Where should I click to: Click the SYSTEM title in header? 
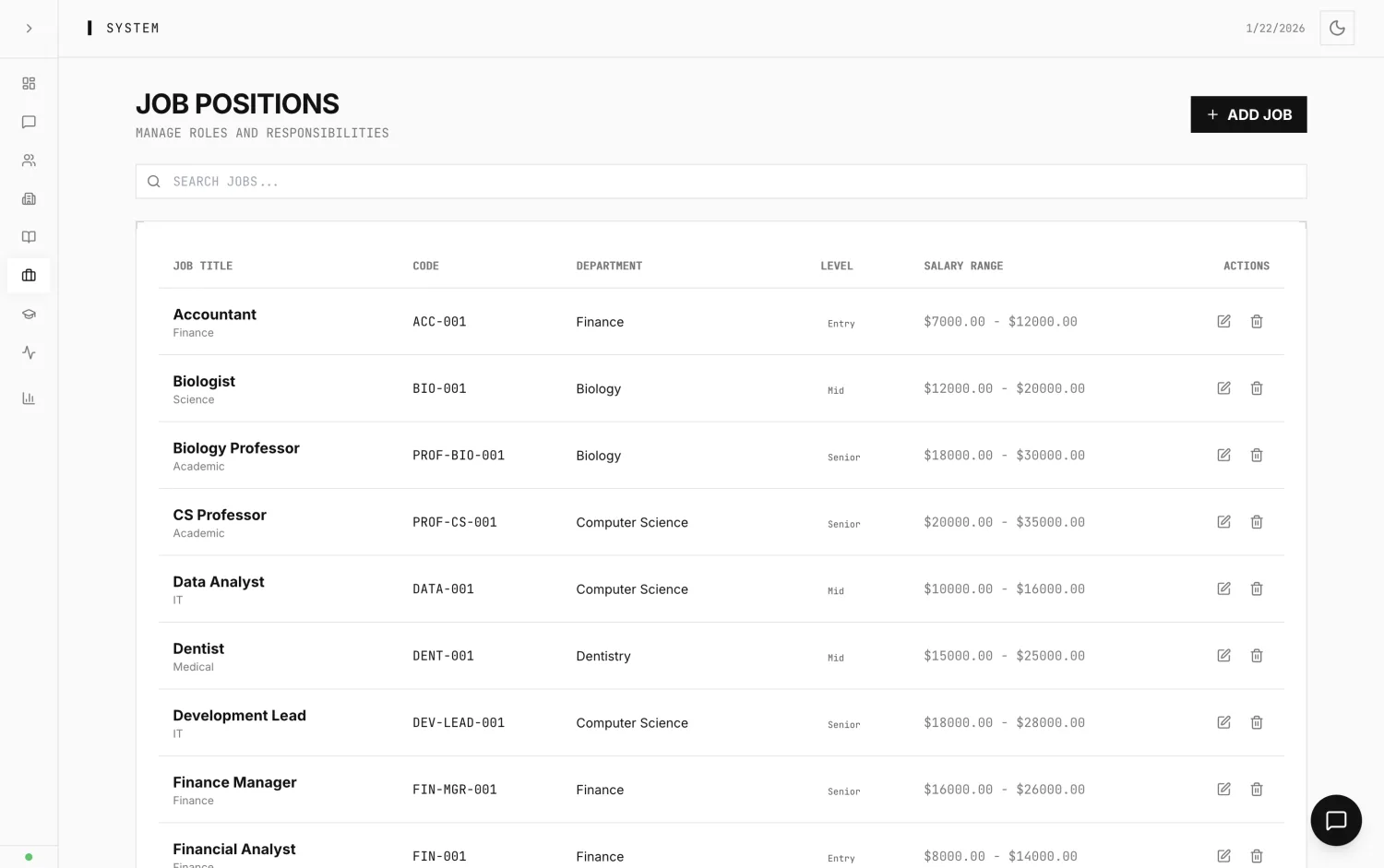point(133,29)
